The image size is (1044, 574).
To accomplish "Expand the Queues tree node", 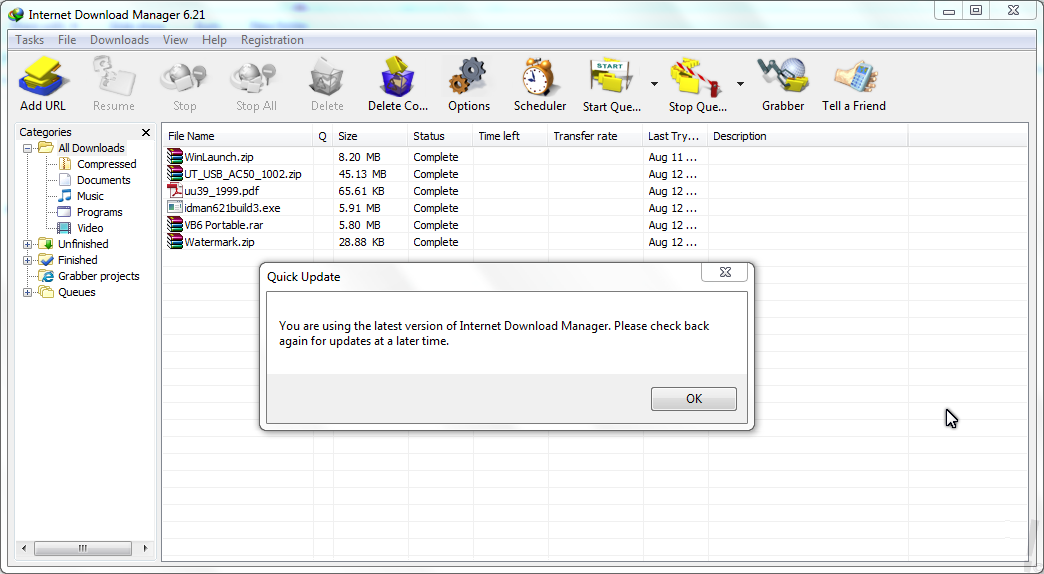I will 27,292.
